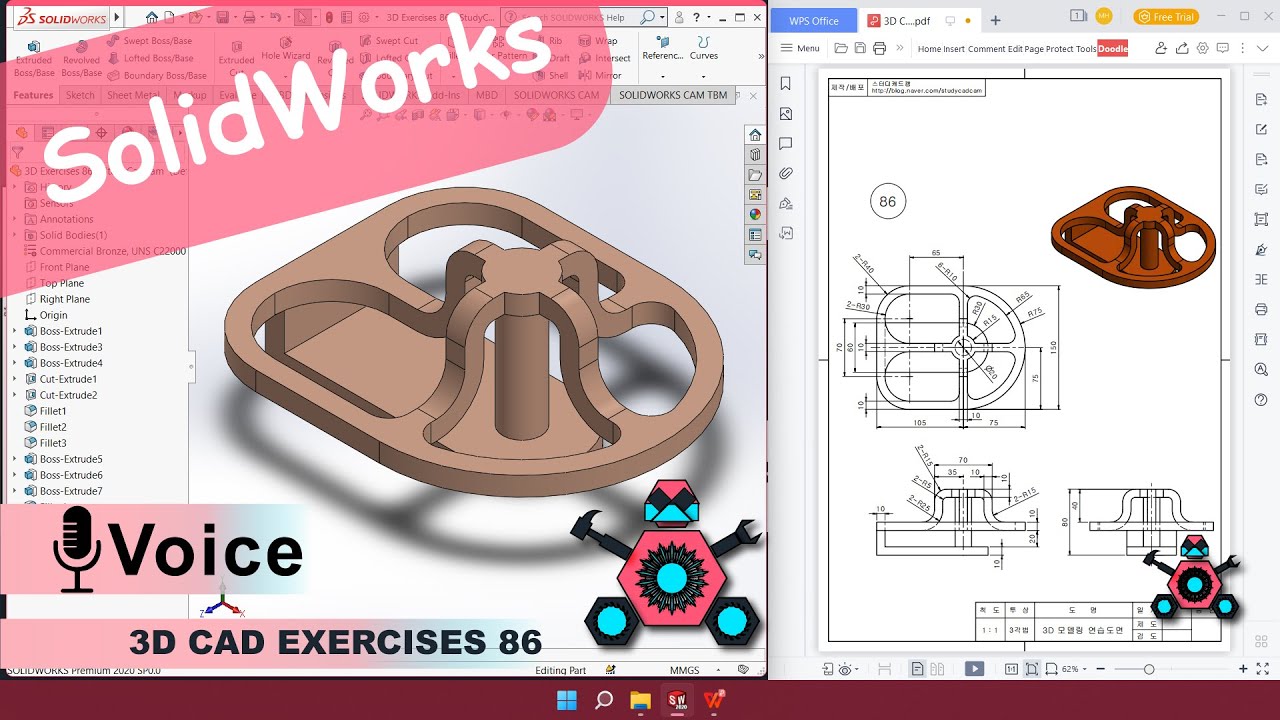Expand Cut-Extrude2 in the feature tree

click(14, 395)
